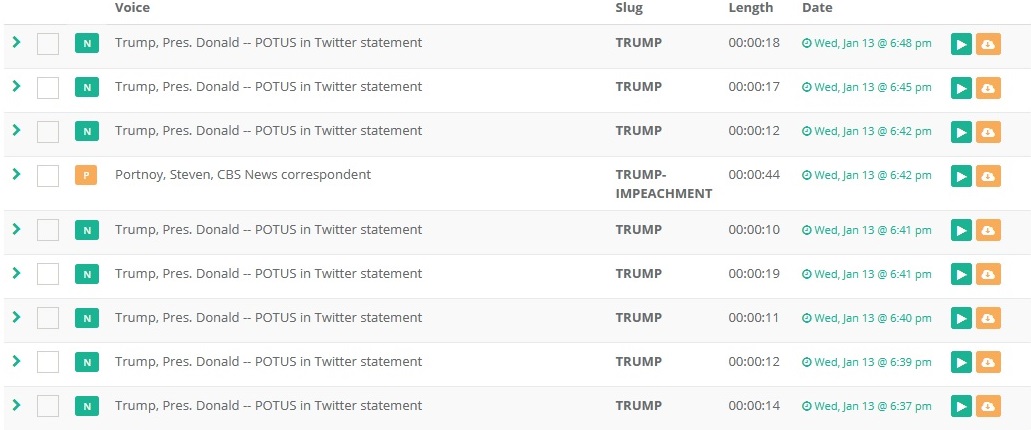Click the Wed, Jan 13 @ 6:40 pm date
Viewport: 1031px width, 430px height.
click(867, 318)
